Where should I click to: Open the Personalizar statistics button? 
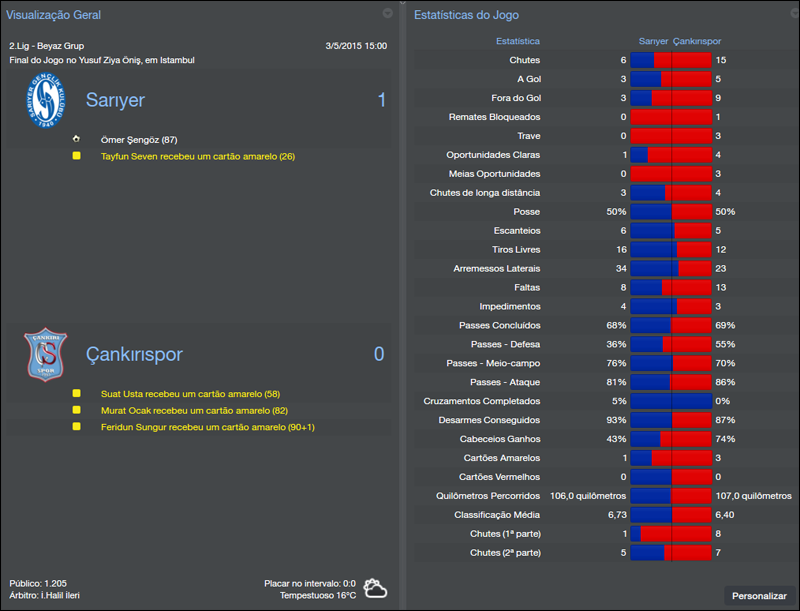pyautogui.click(x=759, y=596)
